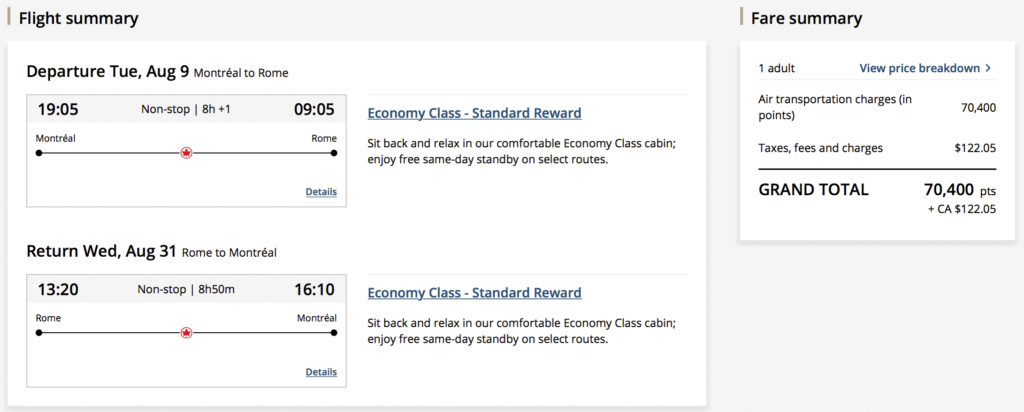This screenshot has height=412, width=1024.
Task: Open departure Economy Class - Standard Reward link
Action: [474, 113]
